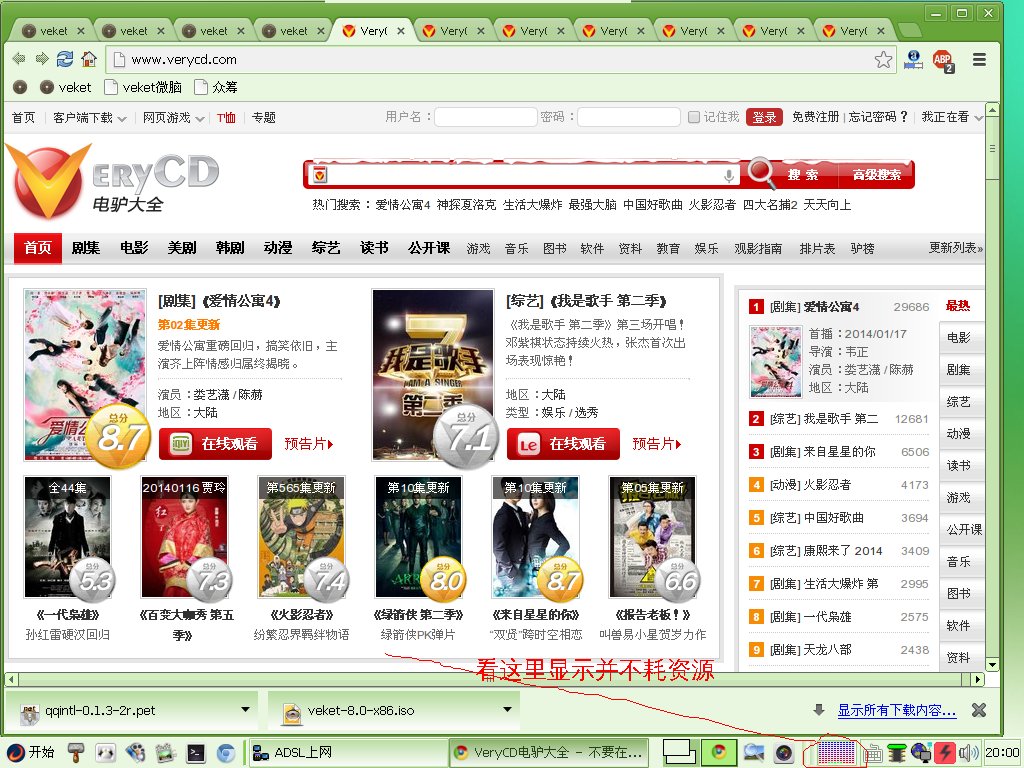Close the download bar with the X
This screenshot has height=768, width=1024.
pyautogui.click(x=978, y=710)
